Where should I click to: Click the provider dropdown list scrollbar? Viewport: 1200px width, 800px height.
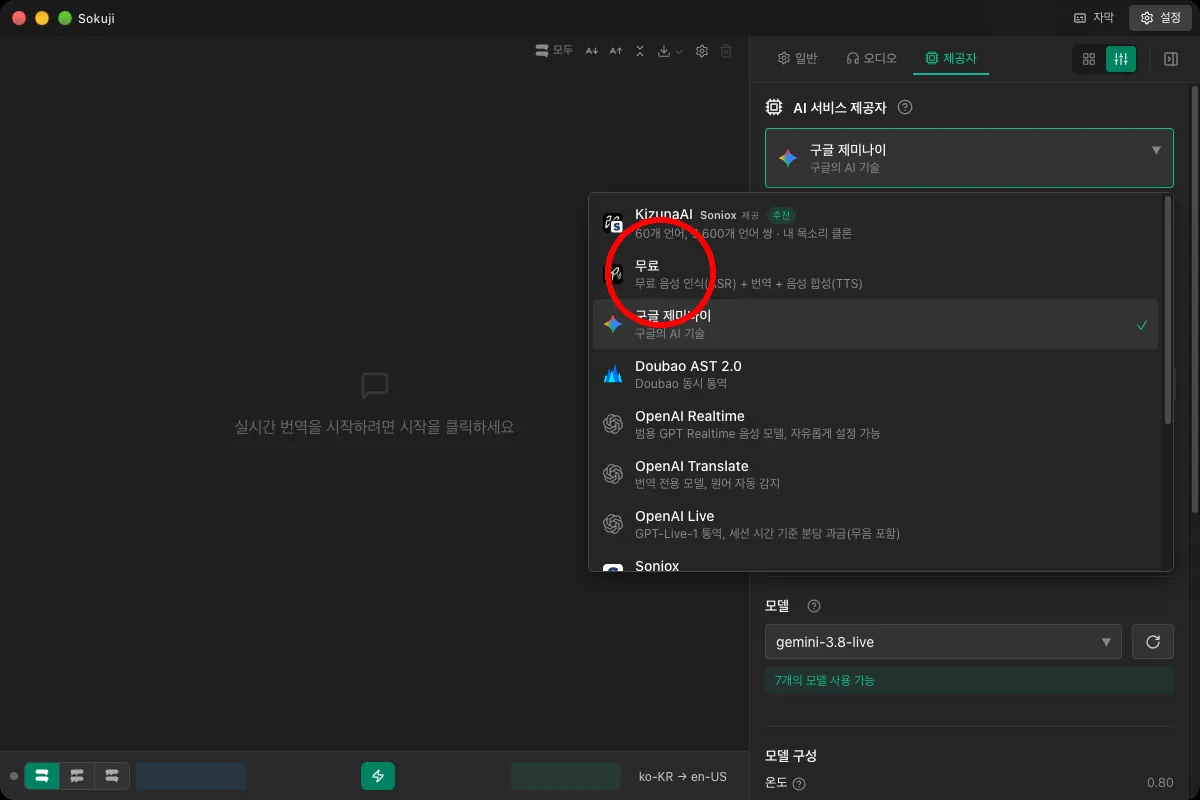pyautogui.click(x=1168, y=310)
